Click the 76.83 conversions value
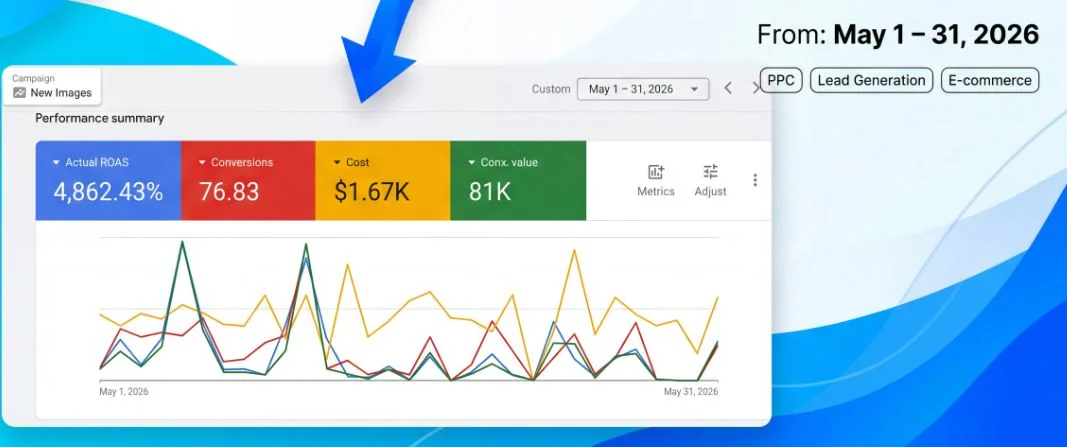This screenshot has width=1067, height=447. (229, 193)
